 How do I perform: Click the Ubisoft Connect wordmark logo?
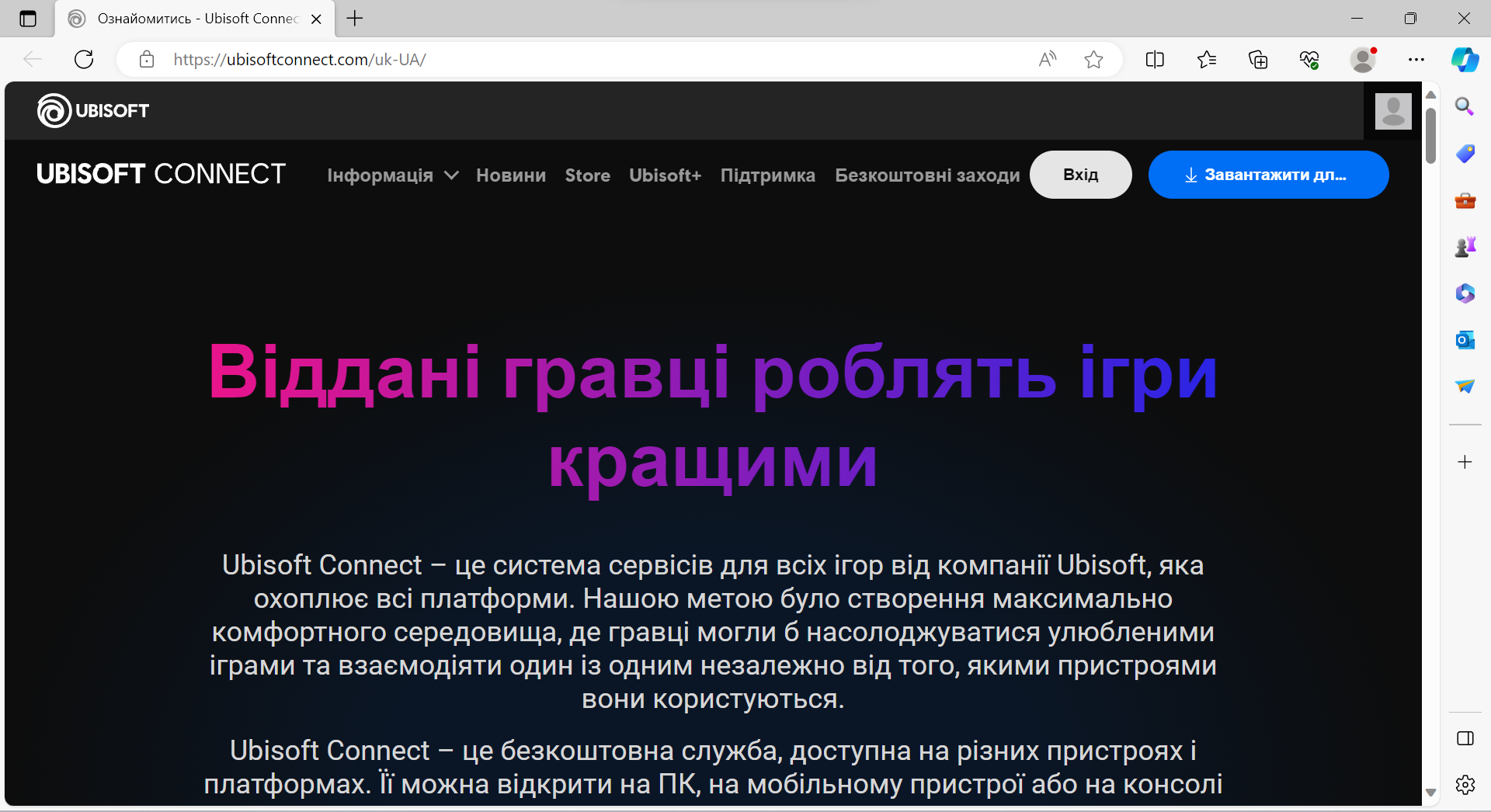[161, 174]
